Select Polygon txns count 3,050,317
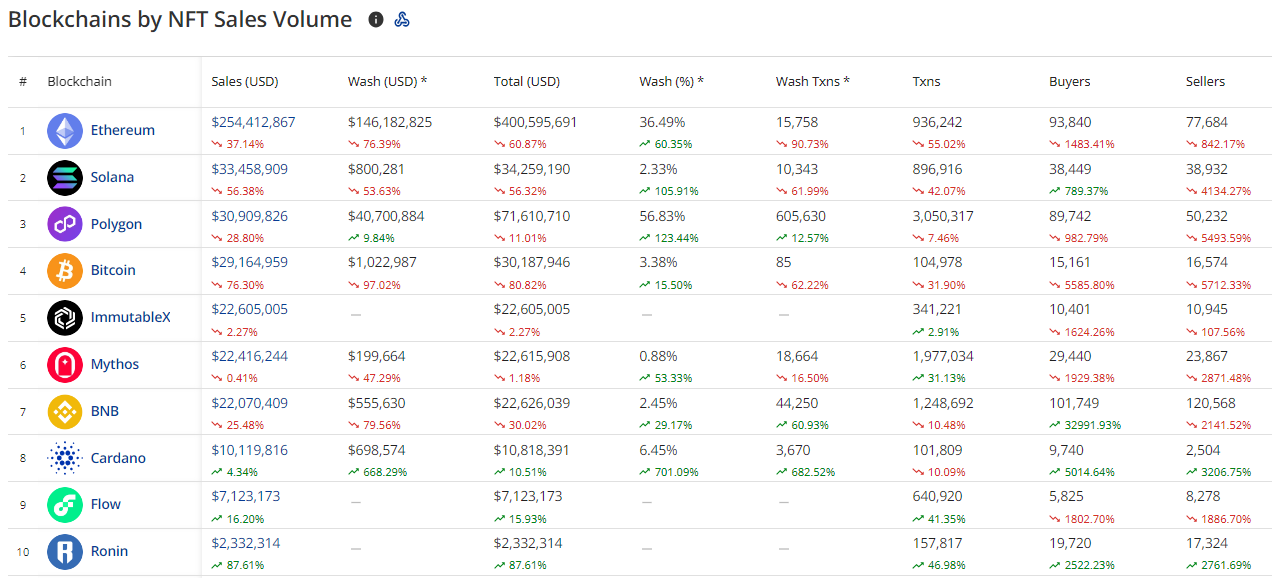The height and width of the screenshot is (578, 1272). click(x=943, y=216)
